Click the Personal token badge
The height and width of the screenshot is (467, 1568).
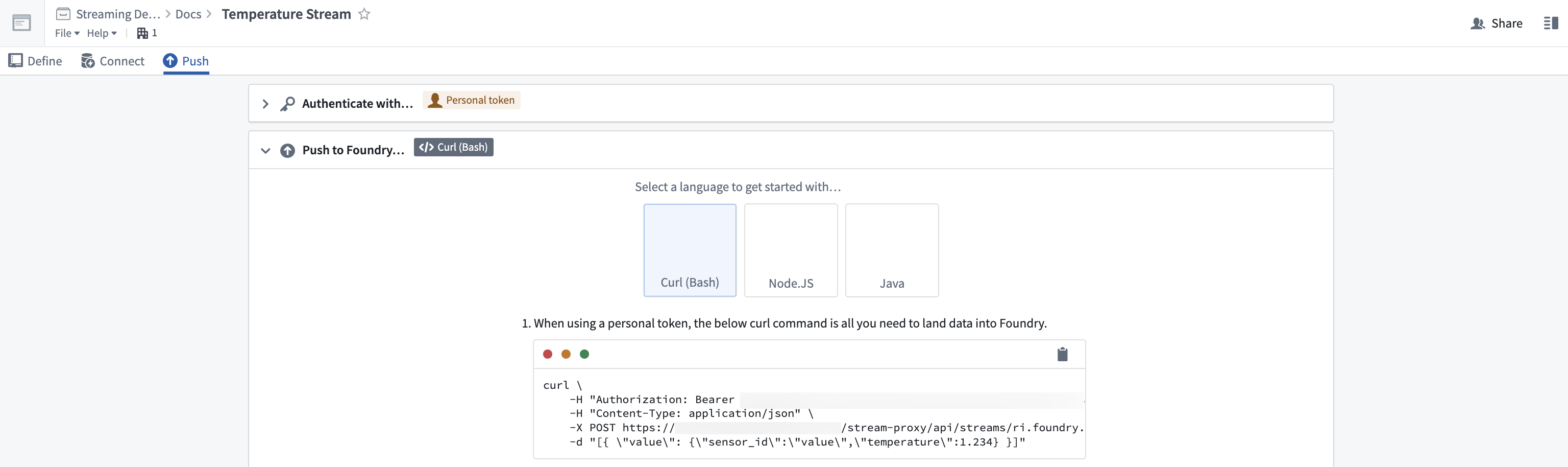point(471,100)
